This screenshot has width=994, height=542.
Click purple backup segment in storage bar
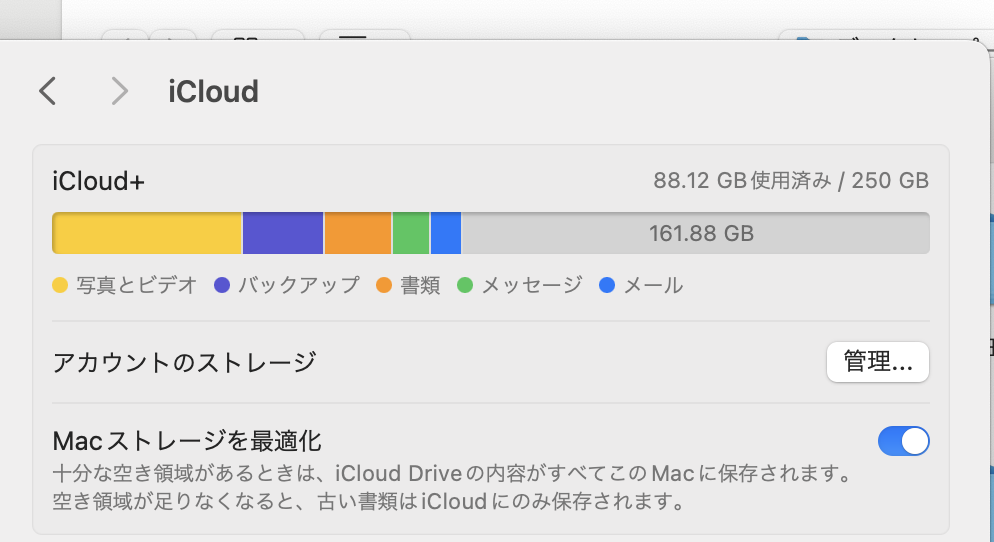283,233
